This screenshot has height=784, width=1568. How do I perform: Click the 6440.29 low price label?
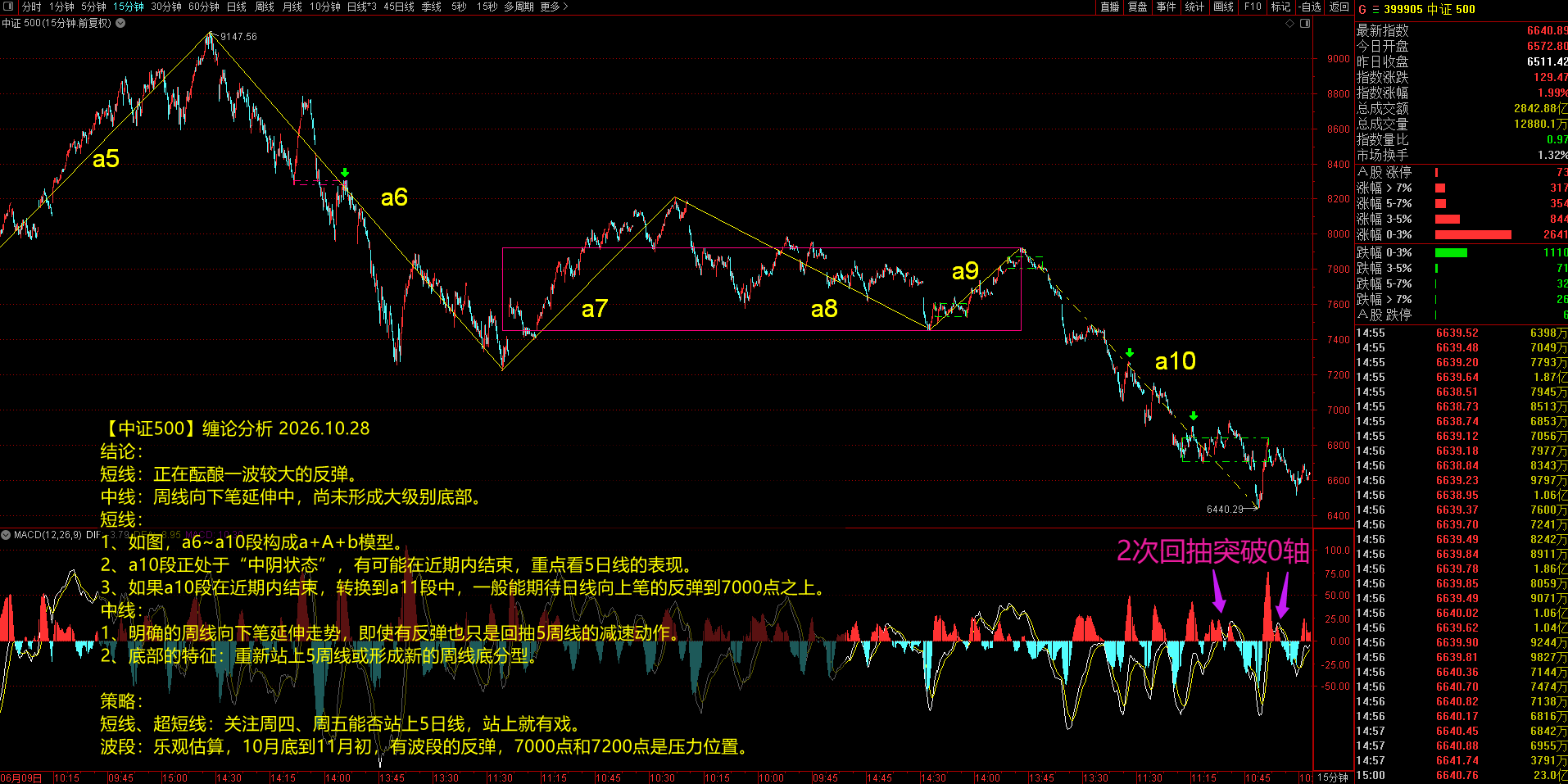coord(1225,510)
